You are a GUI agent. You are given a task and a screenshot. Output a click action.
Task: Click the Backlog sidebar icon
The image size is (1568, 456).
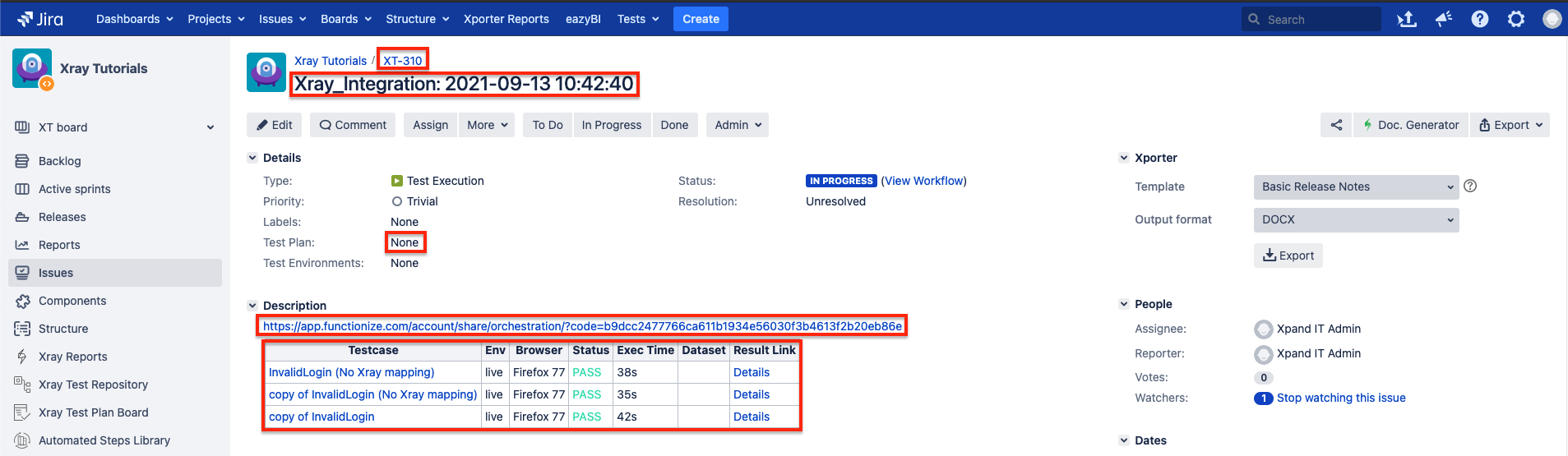(x=22, y=161)
